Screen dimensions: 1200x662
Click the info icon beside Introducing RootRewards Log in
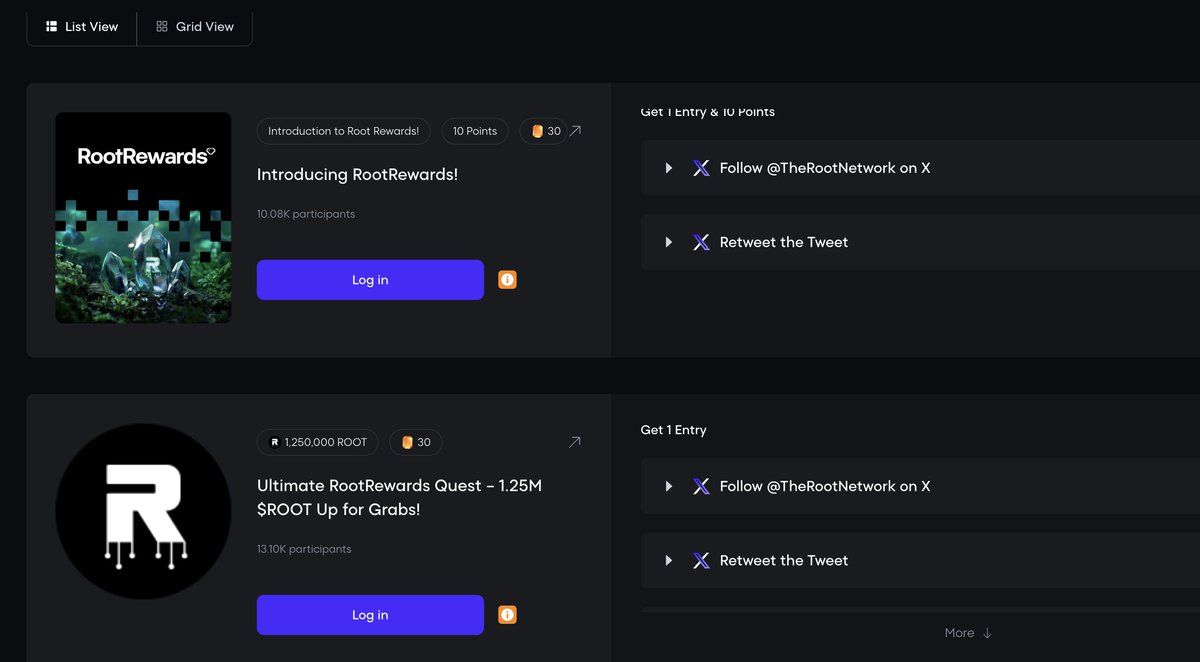pyautogui.click(x=508, y=280)
